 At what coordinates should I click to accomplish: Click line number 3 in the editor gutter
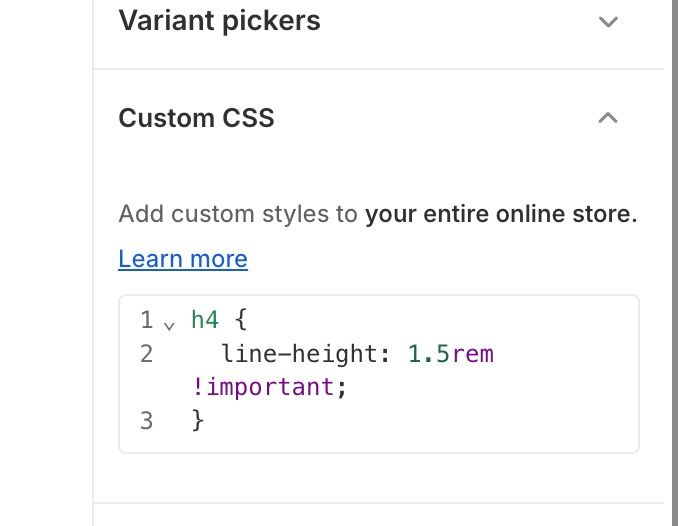point(146,420)
